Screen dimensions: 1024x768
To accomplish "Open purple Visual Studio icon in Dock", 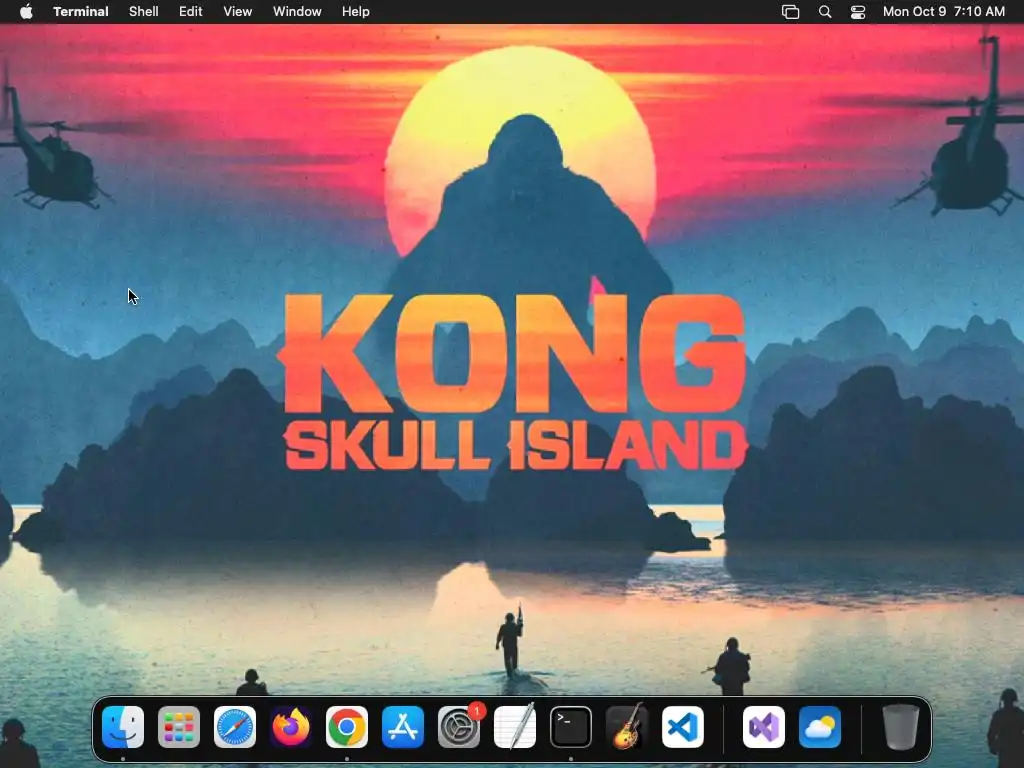I will (x=764, y=727).
